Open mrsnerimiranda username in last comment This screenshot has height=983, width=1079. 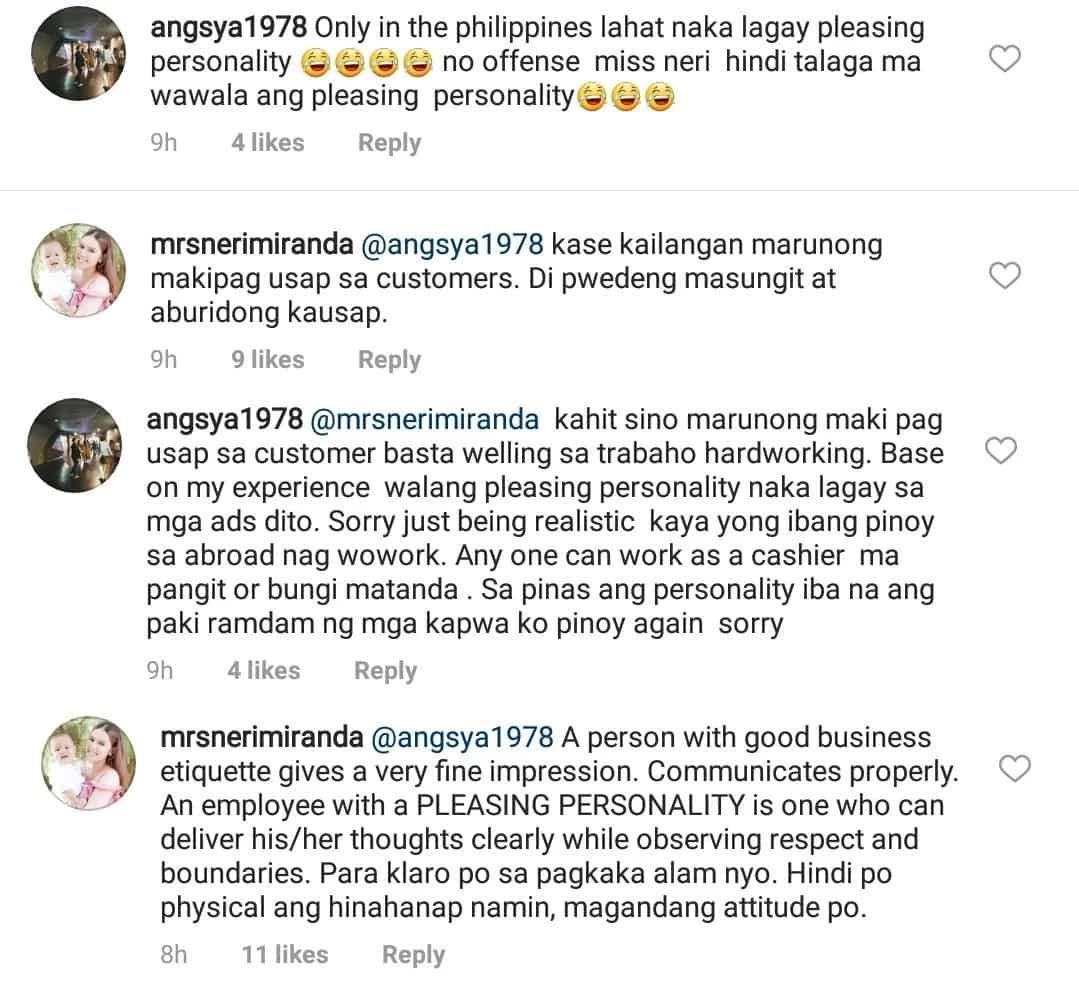(x=261, y=737)
